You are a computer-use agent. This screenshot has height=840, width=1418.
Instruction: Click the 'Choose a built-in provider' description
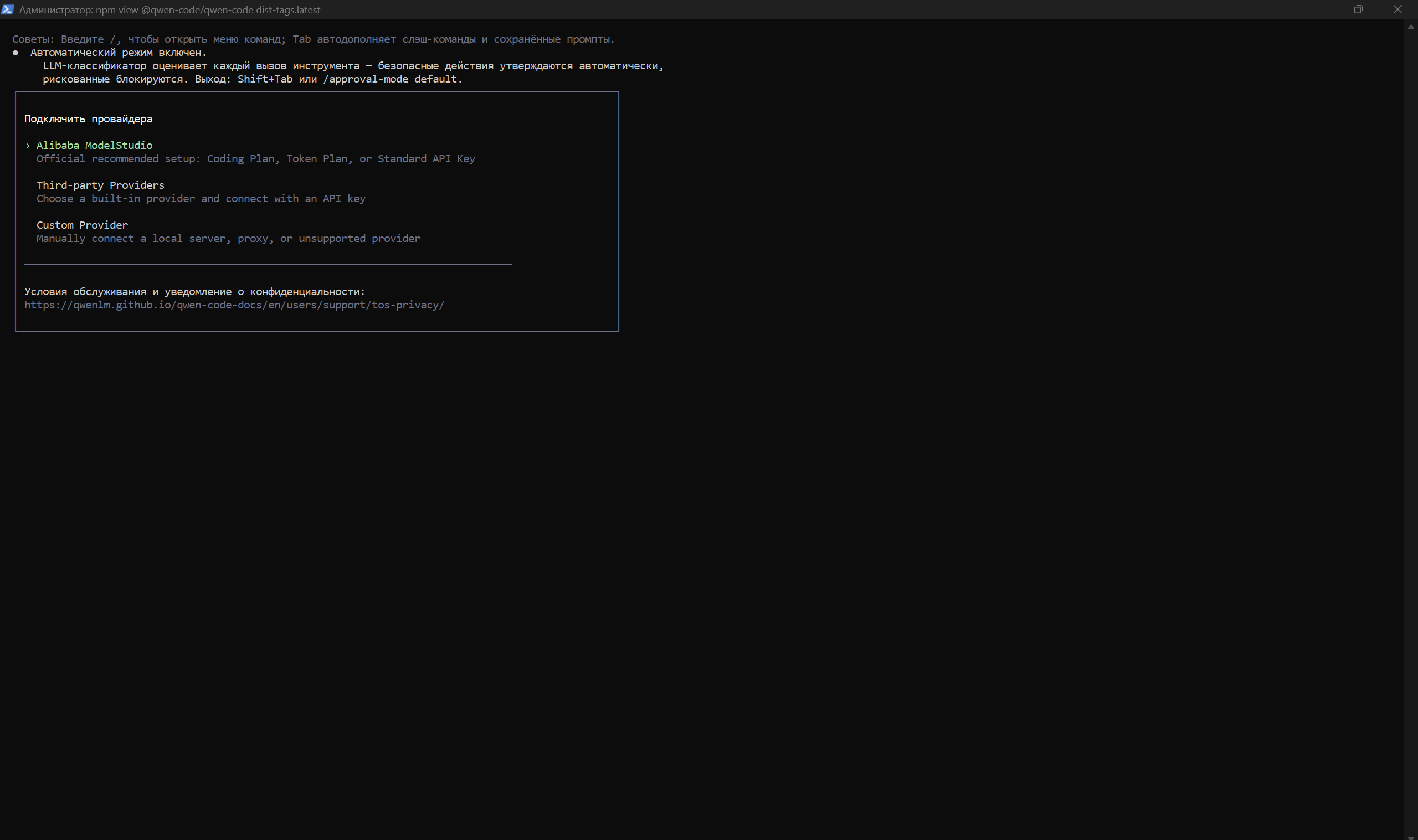[201, 199]
